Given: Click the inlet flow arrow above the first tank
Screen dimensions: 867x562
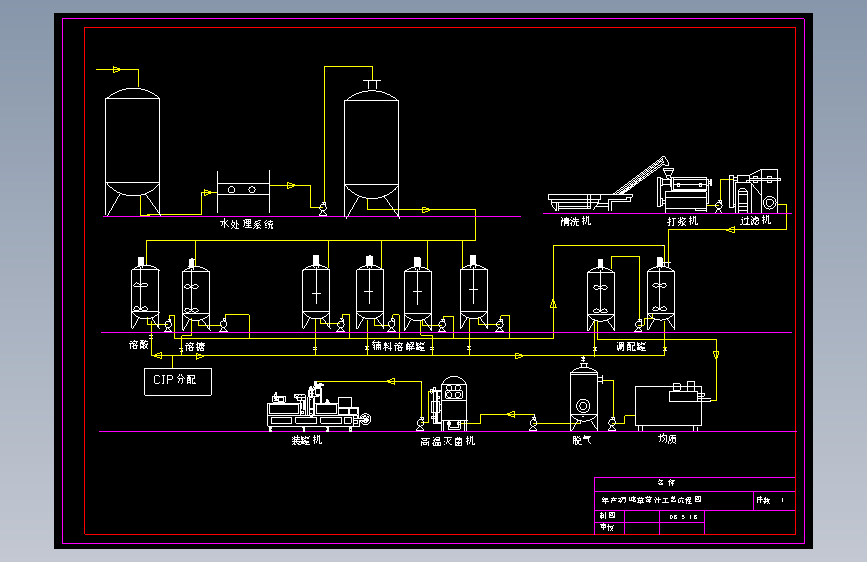Looking at the screenshot, I should pos(117,70).
